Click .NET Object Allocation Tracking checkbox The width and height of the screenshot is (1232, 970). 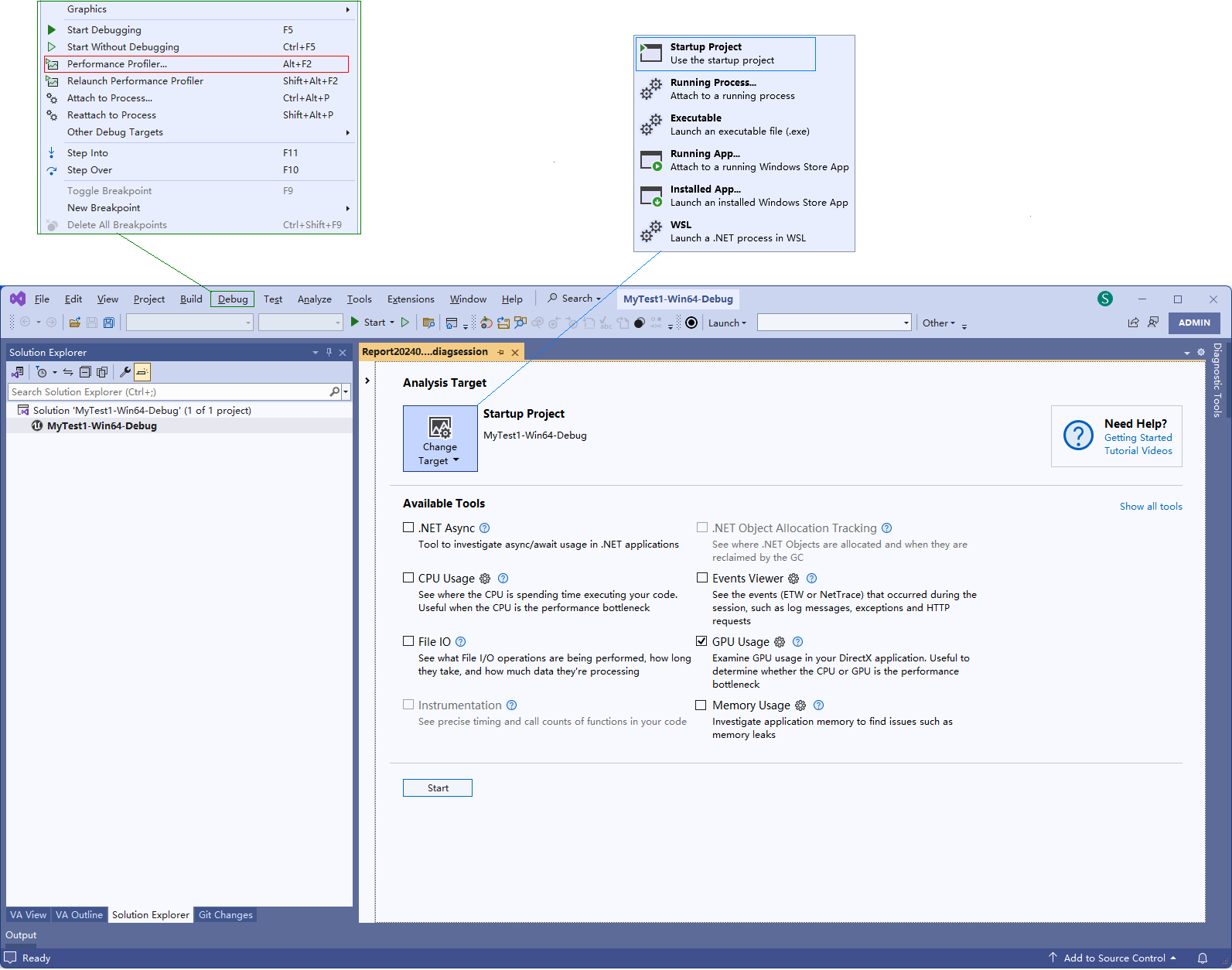(702, 528)
